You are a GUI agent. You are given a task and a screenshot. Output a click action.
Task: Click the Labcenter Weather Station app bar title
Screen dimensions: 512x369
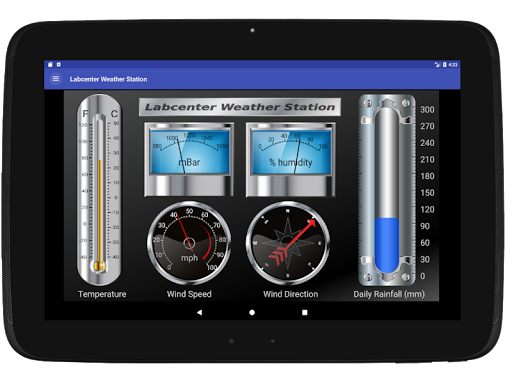(108, 79)
